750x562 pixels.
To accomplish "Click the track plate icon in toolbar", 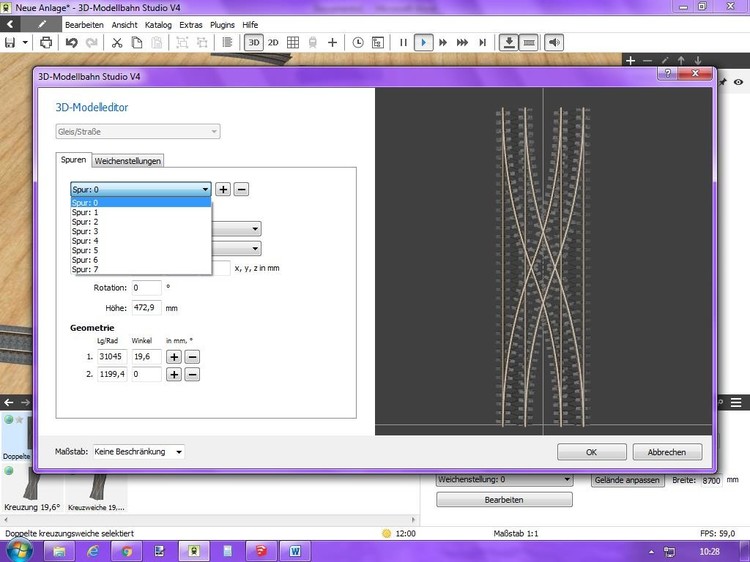I will (x=529, y=43).
